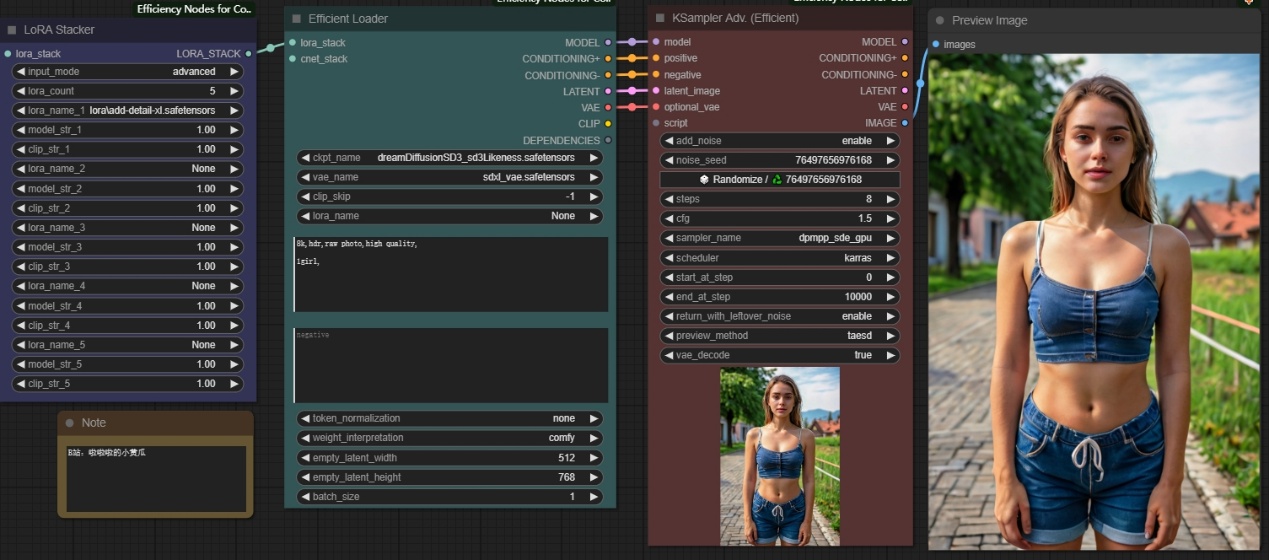This screenshot has height=560, width=1269.
Task: Adjust the cfg value field
Action: [x=779, y=219]
